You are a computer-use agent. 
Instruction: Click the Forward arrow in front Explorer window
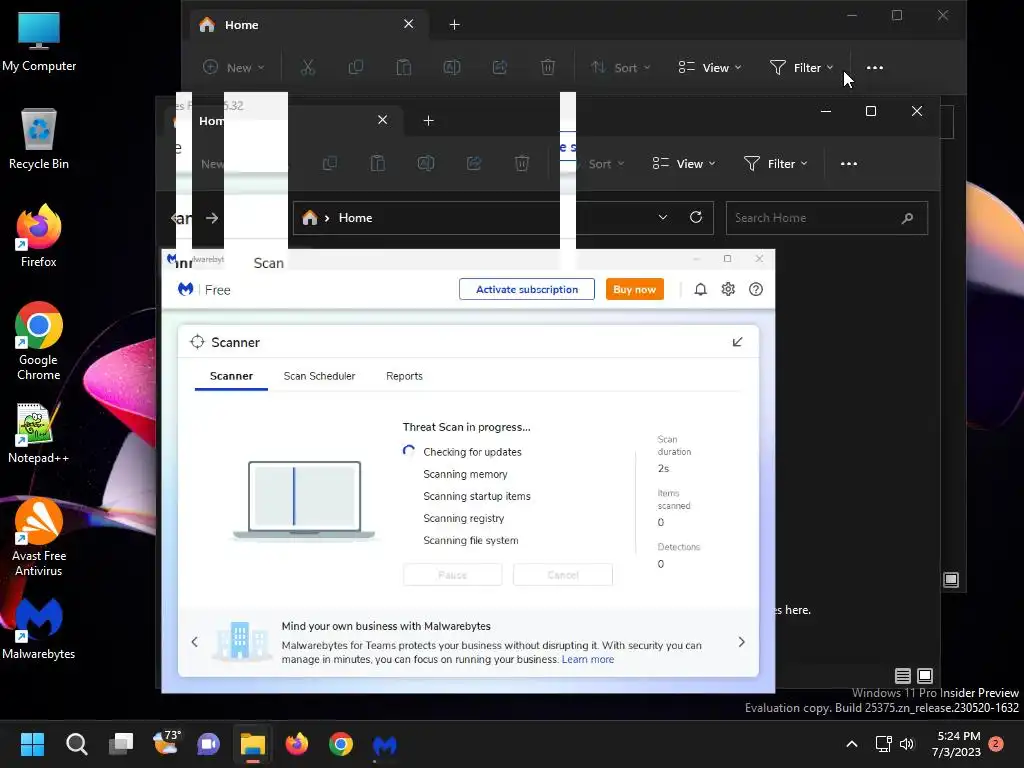pyautogui.click(x=212, y=217)
